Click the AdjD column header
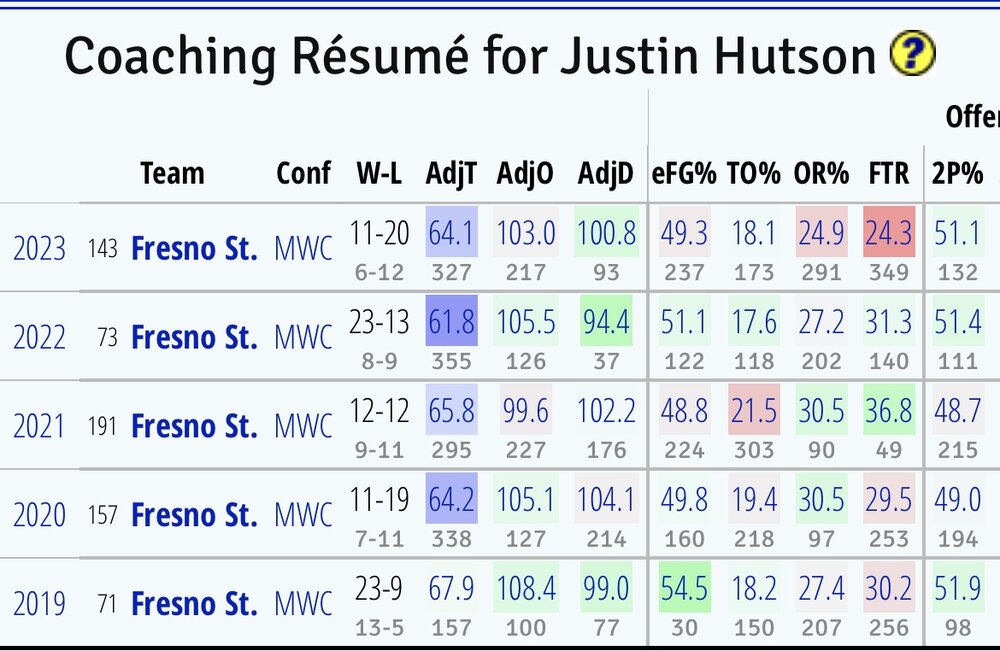The image size is (1000, 651). 605,174
